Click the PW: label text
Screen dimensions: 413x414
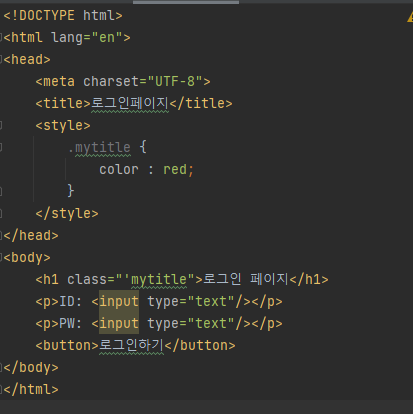71,324
